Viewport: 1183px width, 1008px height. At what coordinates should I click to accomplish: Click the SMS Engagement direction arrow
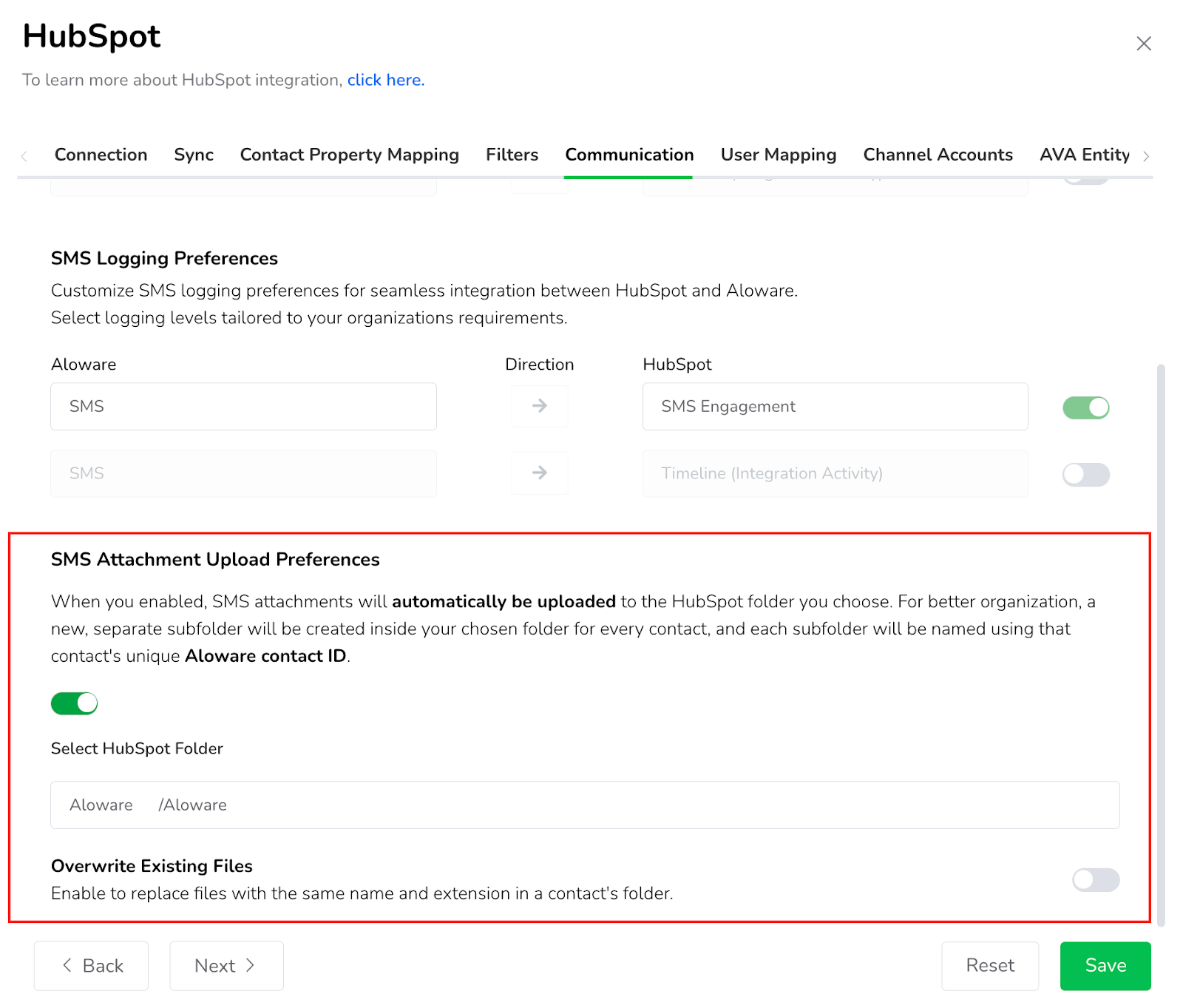pyautogui.click(x=540, y=406)
